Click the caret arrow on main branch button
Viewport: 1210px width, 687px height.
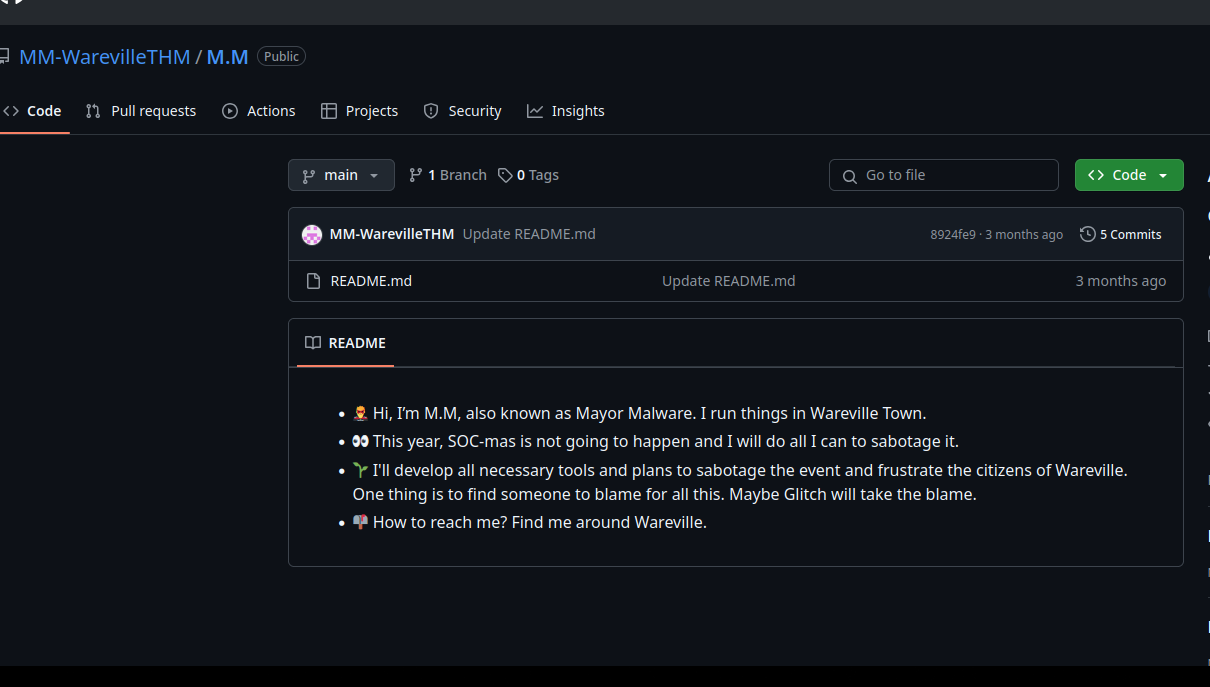coord(374,175)
